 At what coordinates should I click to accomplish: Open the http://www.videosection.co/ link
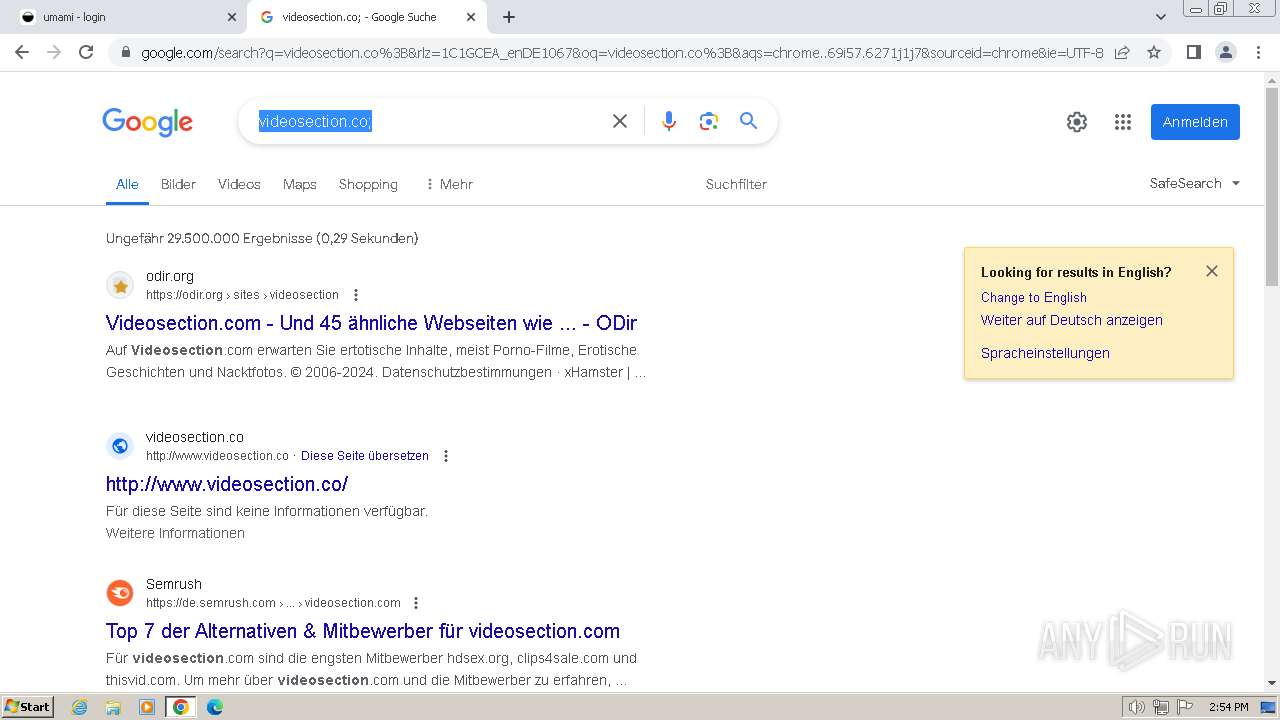point(227,484)
